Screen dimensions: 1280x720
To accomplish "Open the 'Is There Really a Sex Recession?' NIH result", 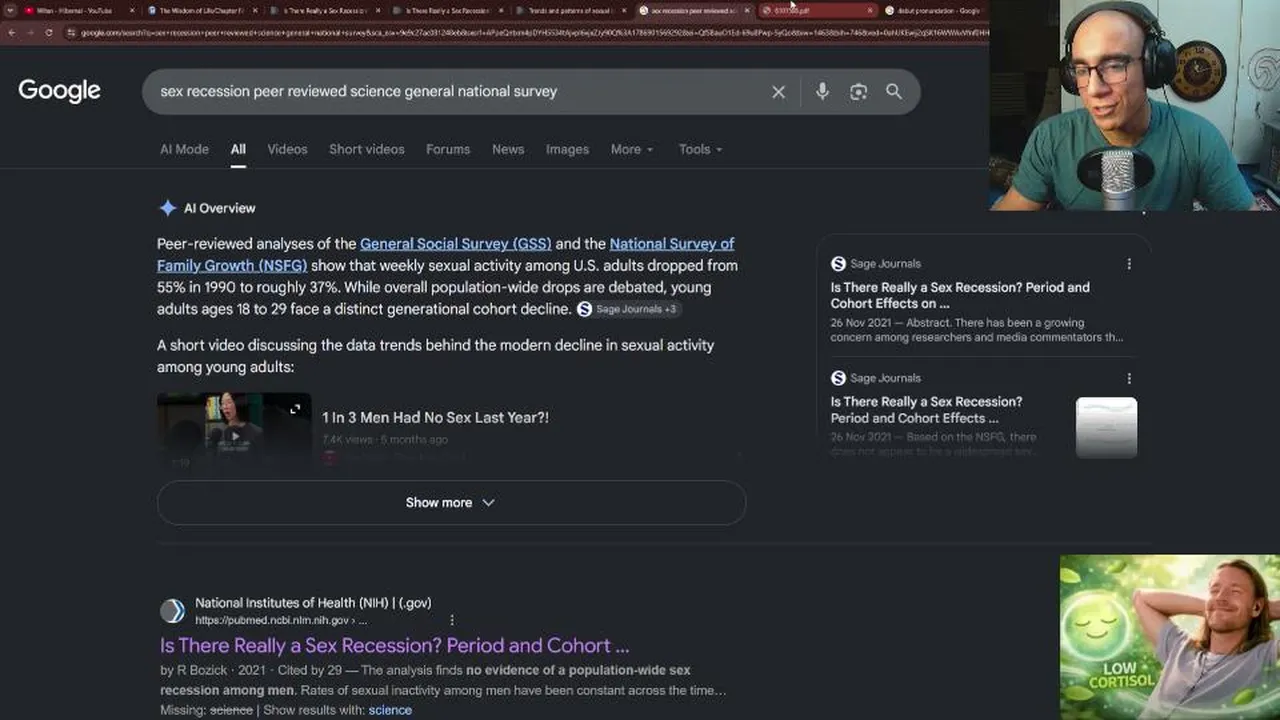I will point(394,646).
